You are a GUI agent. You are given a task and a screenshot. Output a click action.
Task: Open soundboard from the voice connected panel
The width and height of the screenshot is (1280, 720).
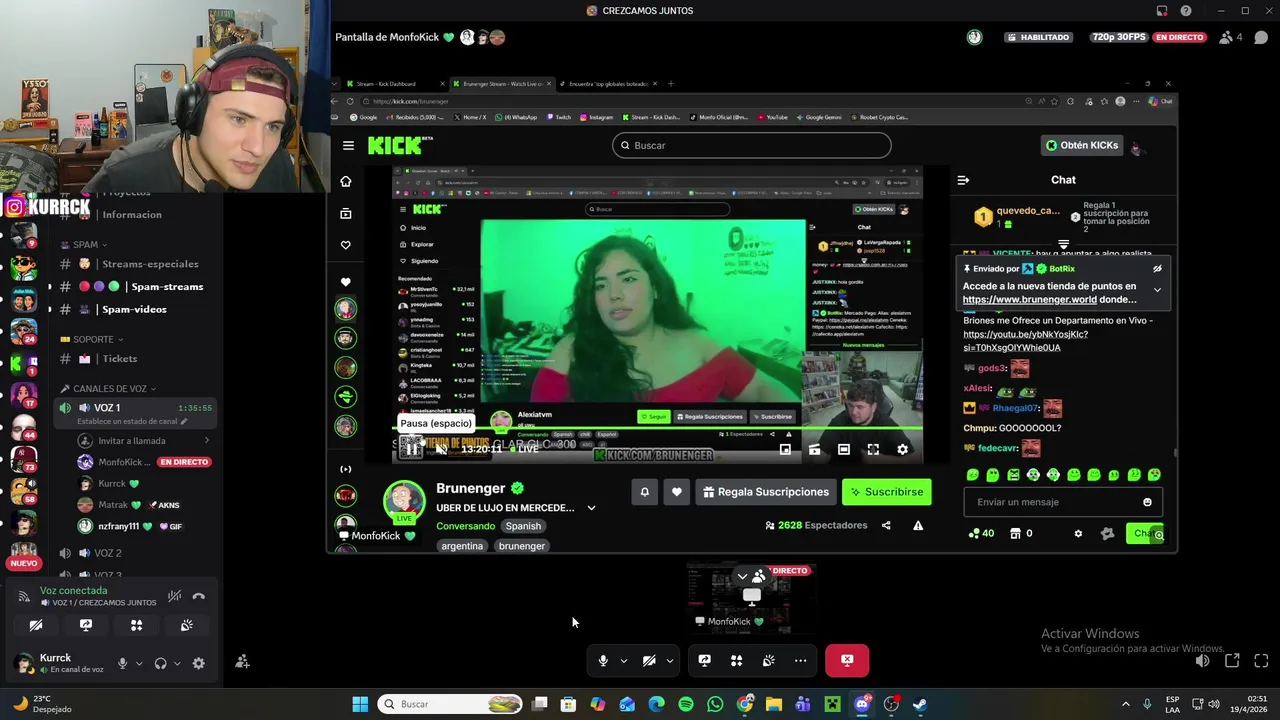[186, 625]
